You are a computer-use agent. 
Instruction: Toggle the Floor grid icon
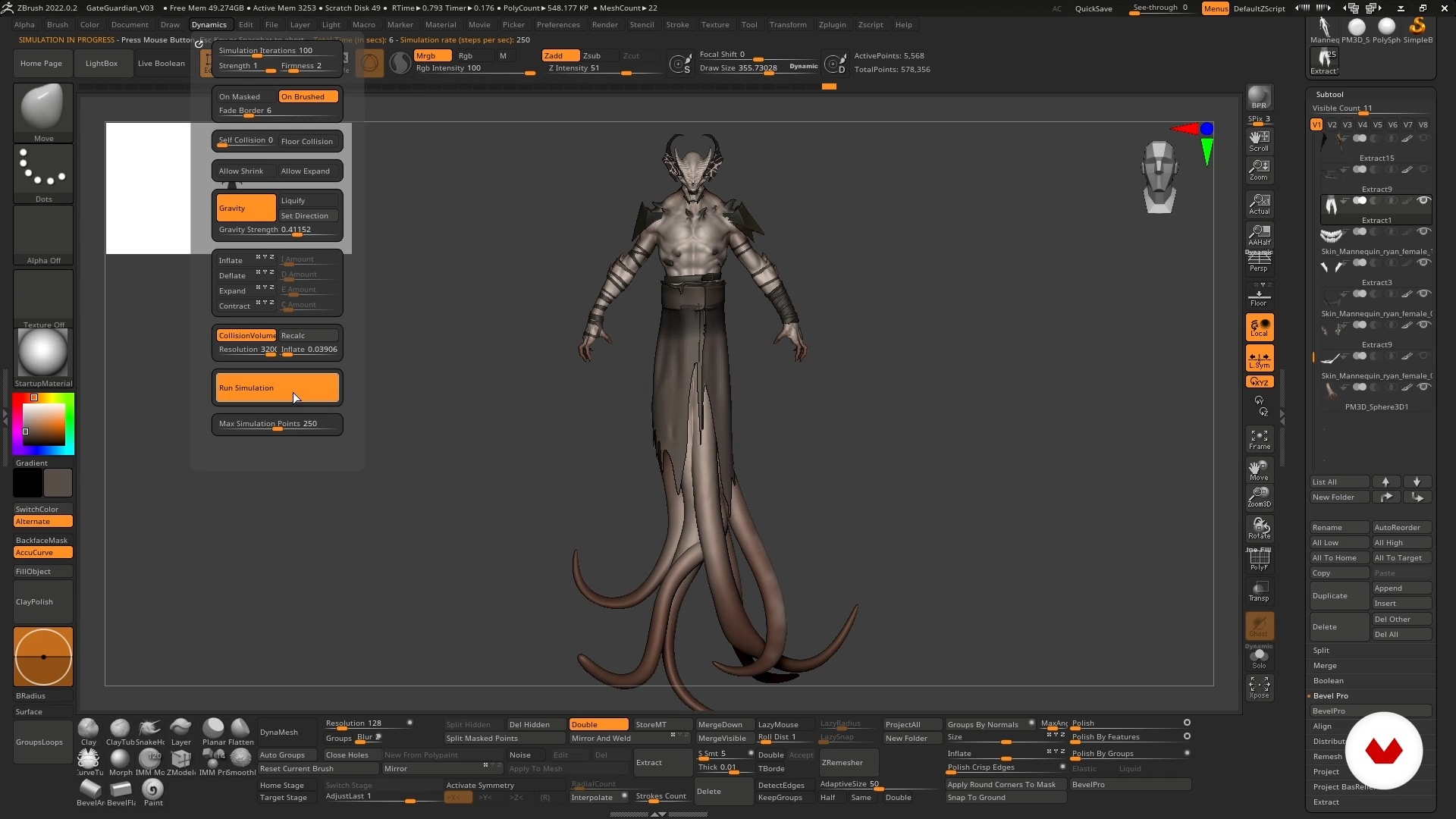1259,295
